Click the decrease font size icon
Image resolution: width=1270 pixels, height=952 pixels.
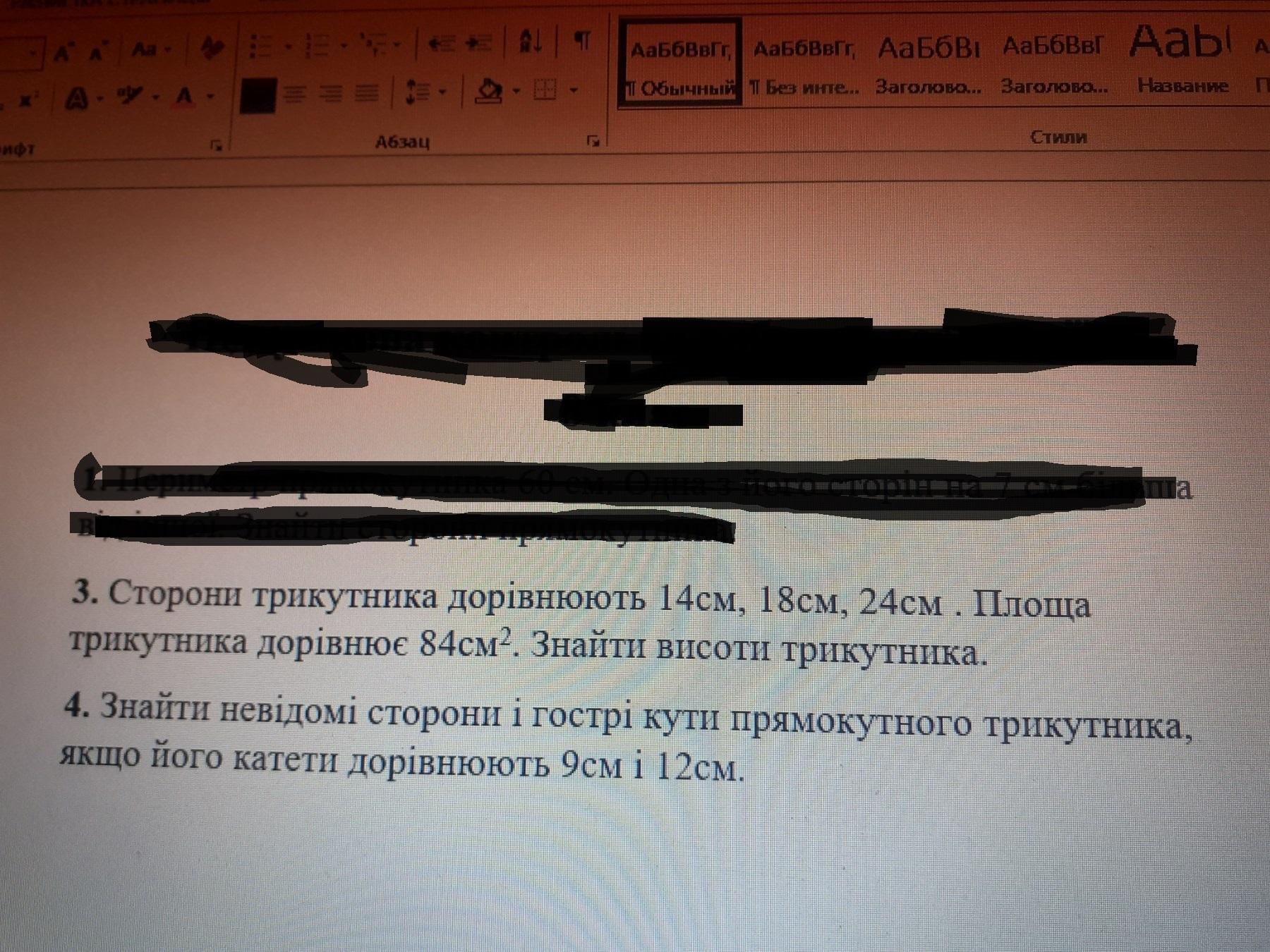tap(96, 51)
